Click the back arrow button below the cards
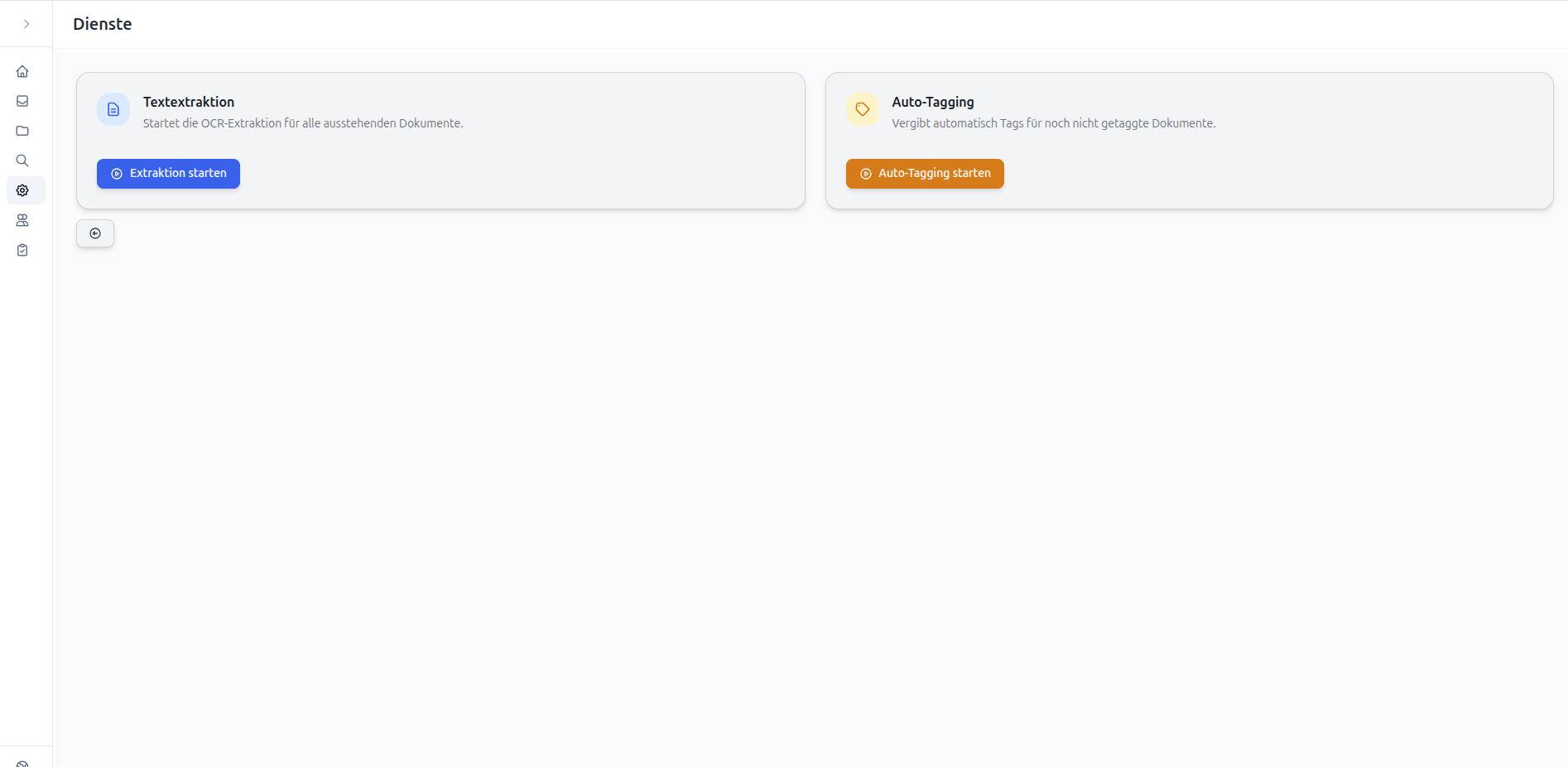This screenshot has height=767, width=1568. (x=95, y=233)
